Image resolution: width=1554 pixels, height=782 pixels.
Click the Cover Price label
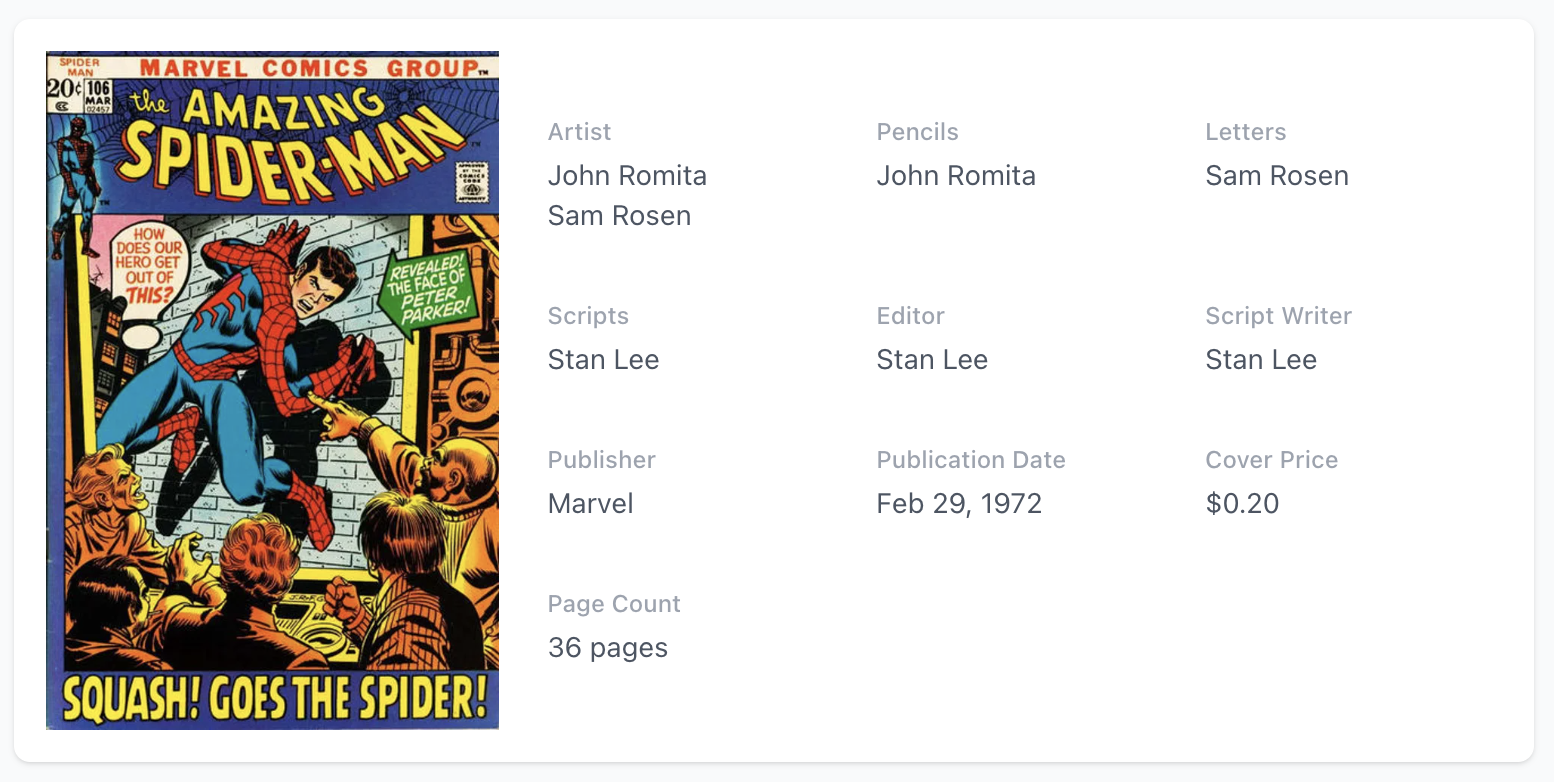coord(1271,460)
